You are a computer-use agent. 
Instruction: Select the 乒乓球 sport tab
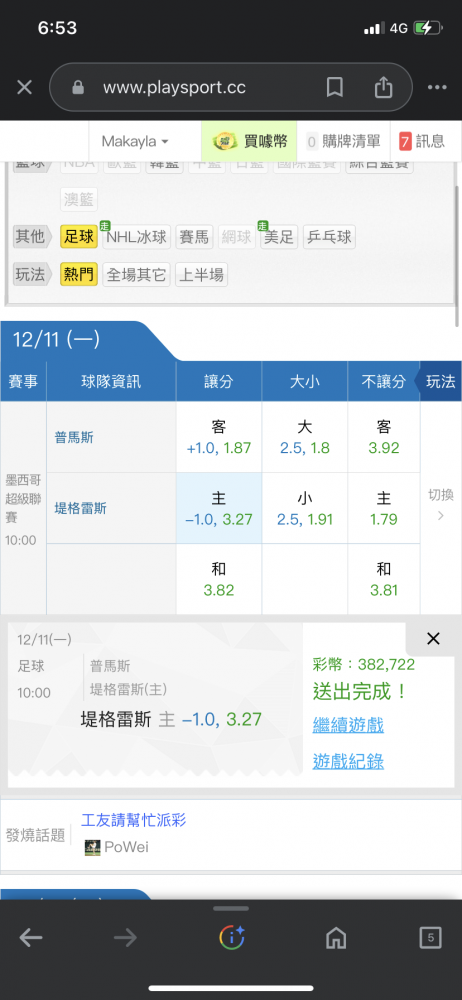pyautogui.click(x=329, y=237)
